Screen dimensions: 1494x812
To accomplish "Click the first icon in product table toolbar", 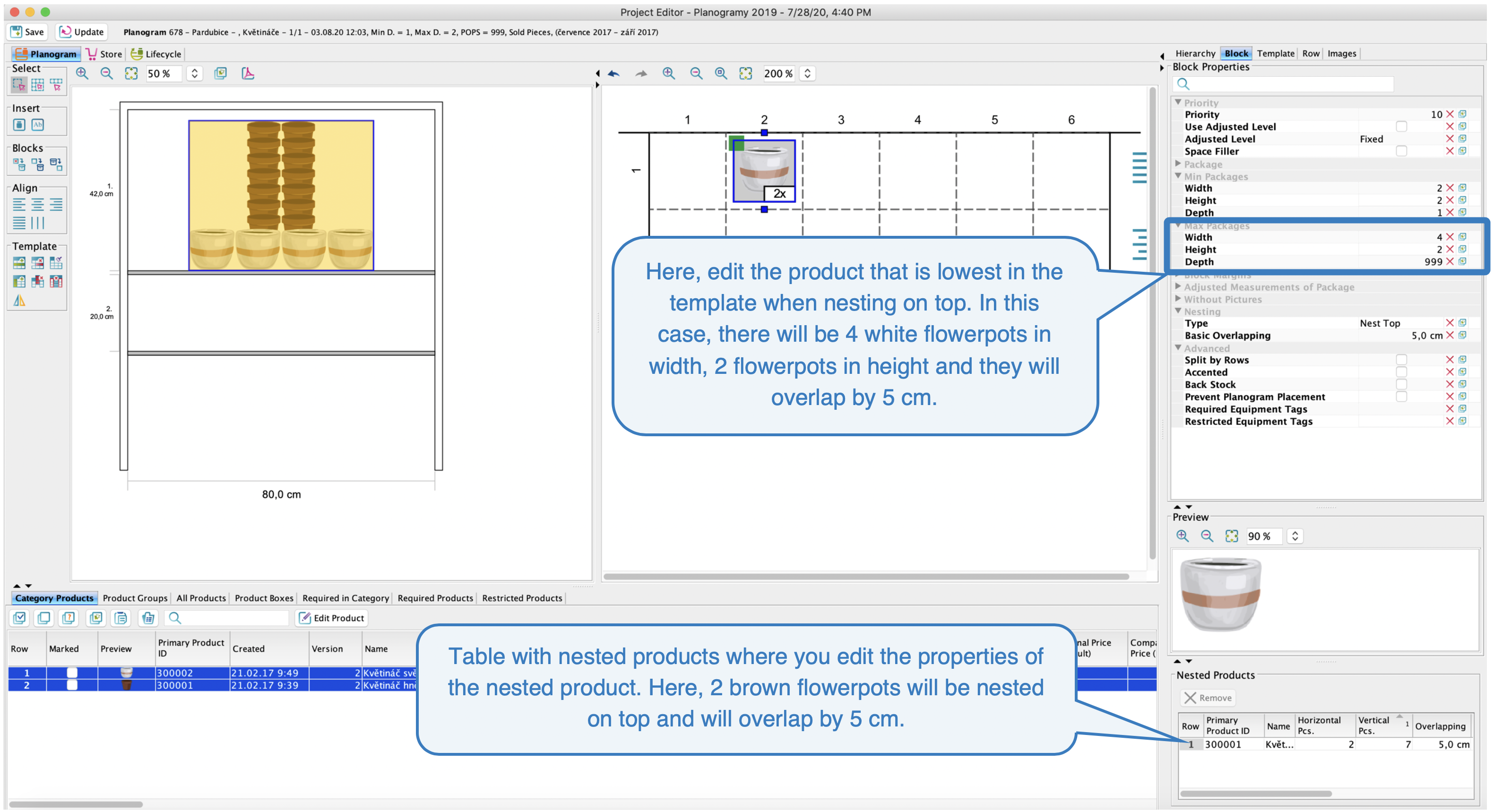I will (19, 618).
